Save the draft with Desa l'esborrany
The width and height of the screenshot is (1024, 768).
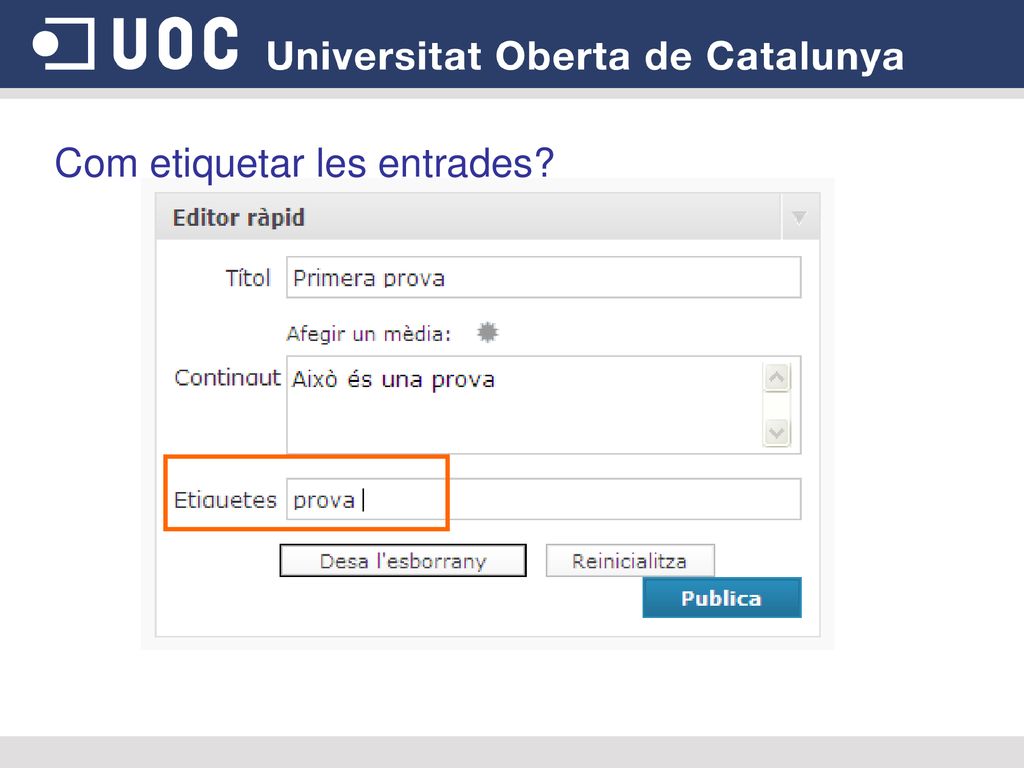coord(403,560)
